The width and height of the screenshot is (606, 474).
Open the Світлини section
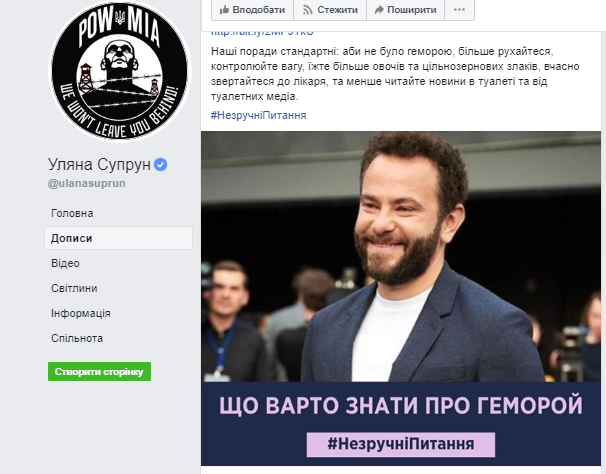[74, 288]
